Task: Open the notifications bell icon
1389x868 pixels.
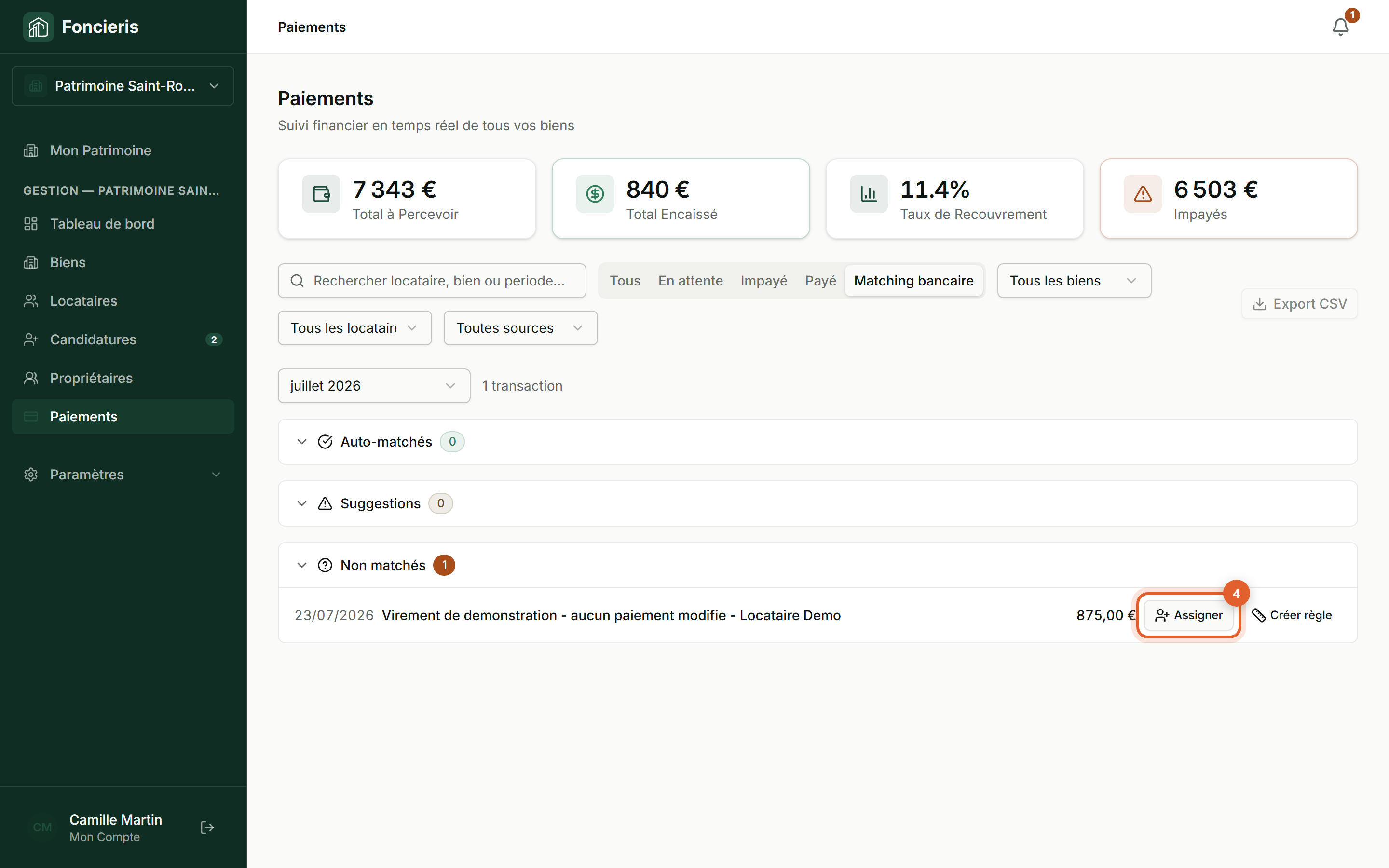Action: tap(1340, 27)
